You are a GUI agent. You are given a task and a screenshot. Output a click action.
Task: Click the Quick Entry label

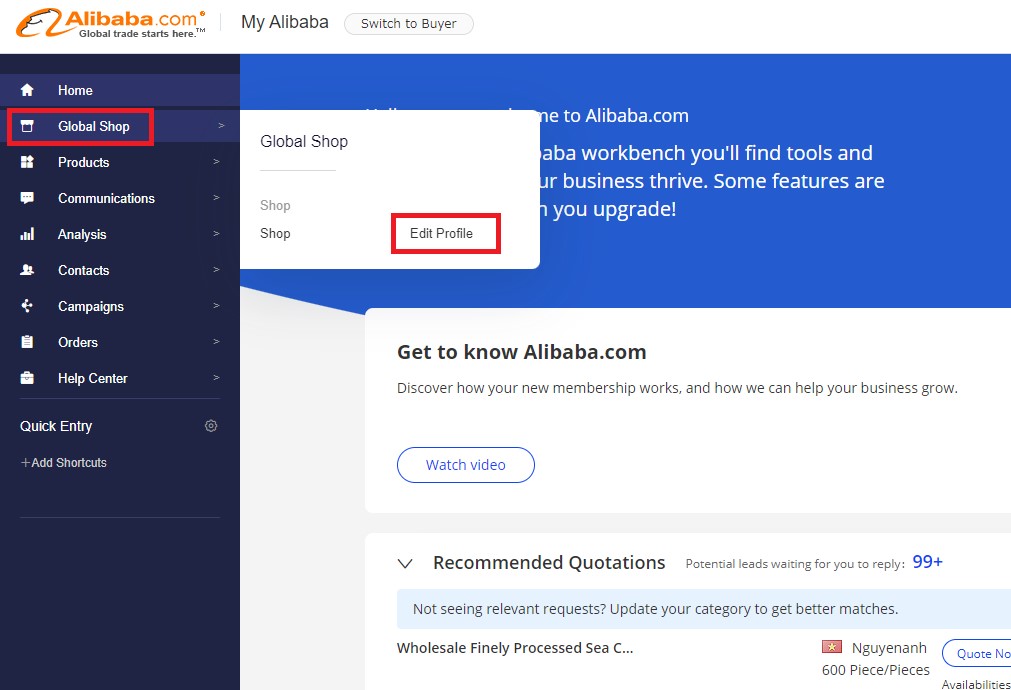tap(56, 426)
